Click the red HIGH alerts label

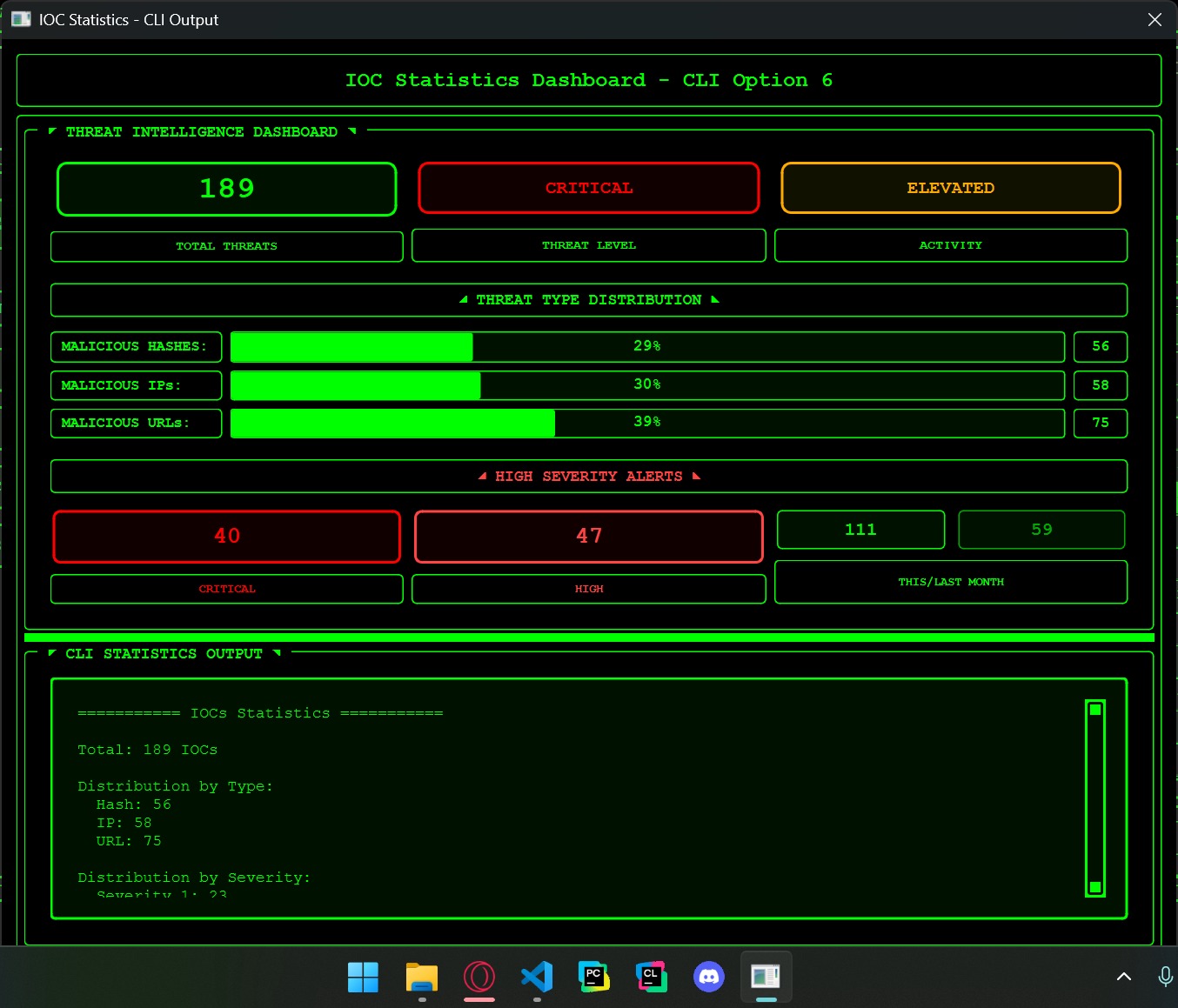point(589,589)
